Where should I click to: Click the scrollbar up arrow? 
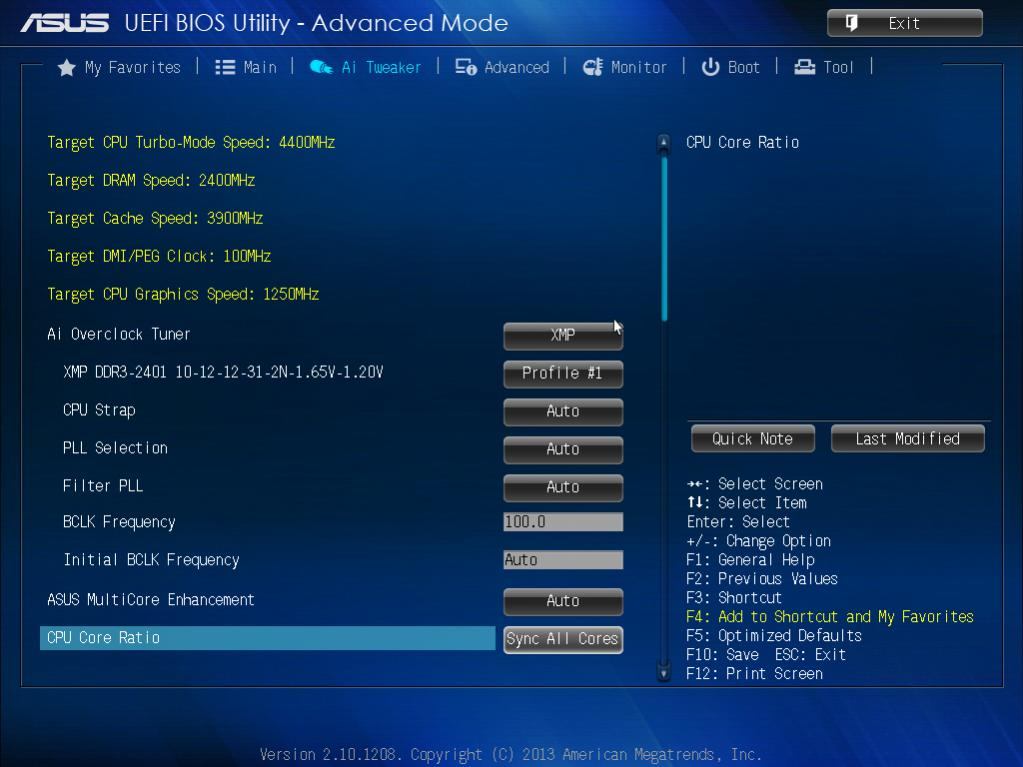(x=664, y=142)
